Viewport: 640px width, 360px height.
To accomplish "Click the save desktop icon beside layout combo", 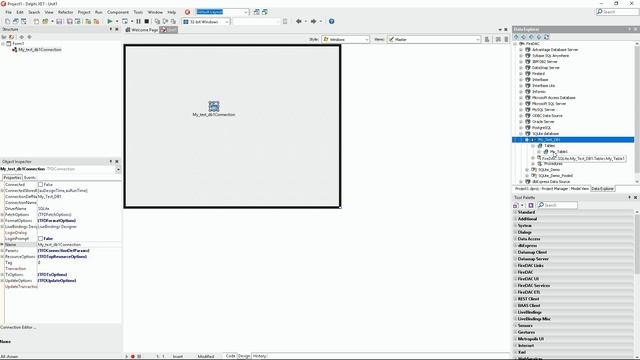I will (x=256, y=12).
